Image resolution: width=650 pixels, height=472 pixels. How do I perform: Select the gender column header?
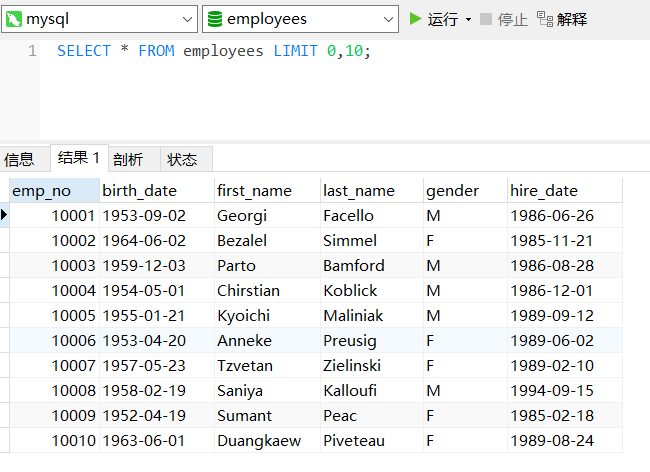(465, 191)
